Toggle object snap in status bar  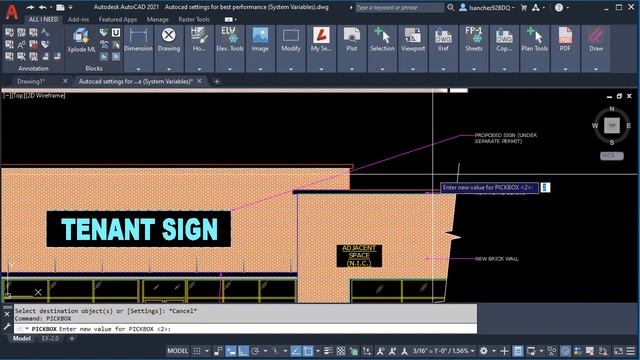point(308,351)
